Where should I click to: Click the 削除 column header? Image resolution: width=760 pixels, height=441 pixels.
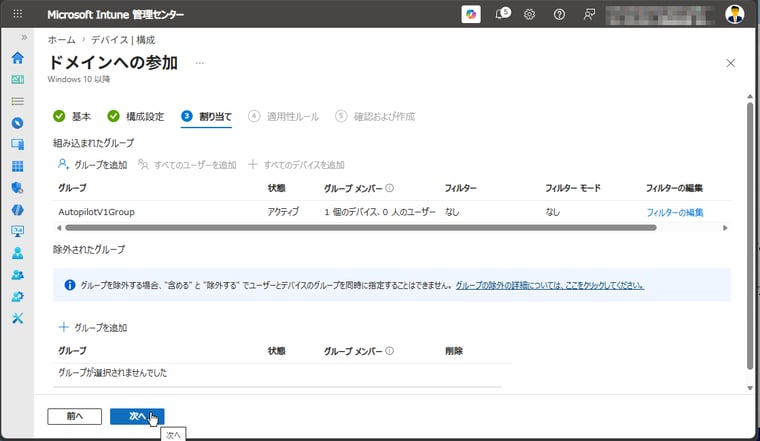(x=454, y=351)
